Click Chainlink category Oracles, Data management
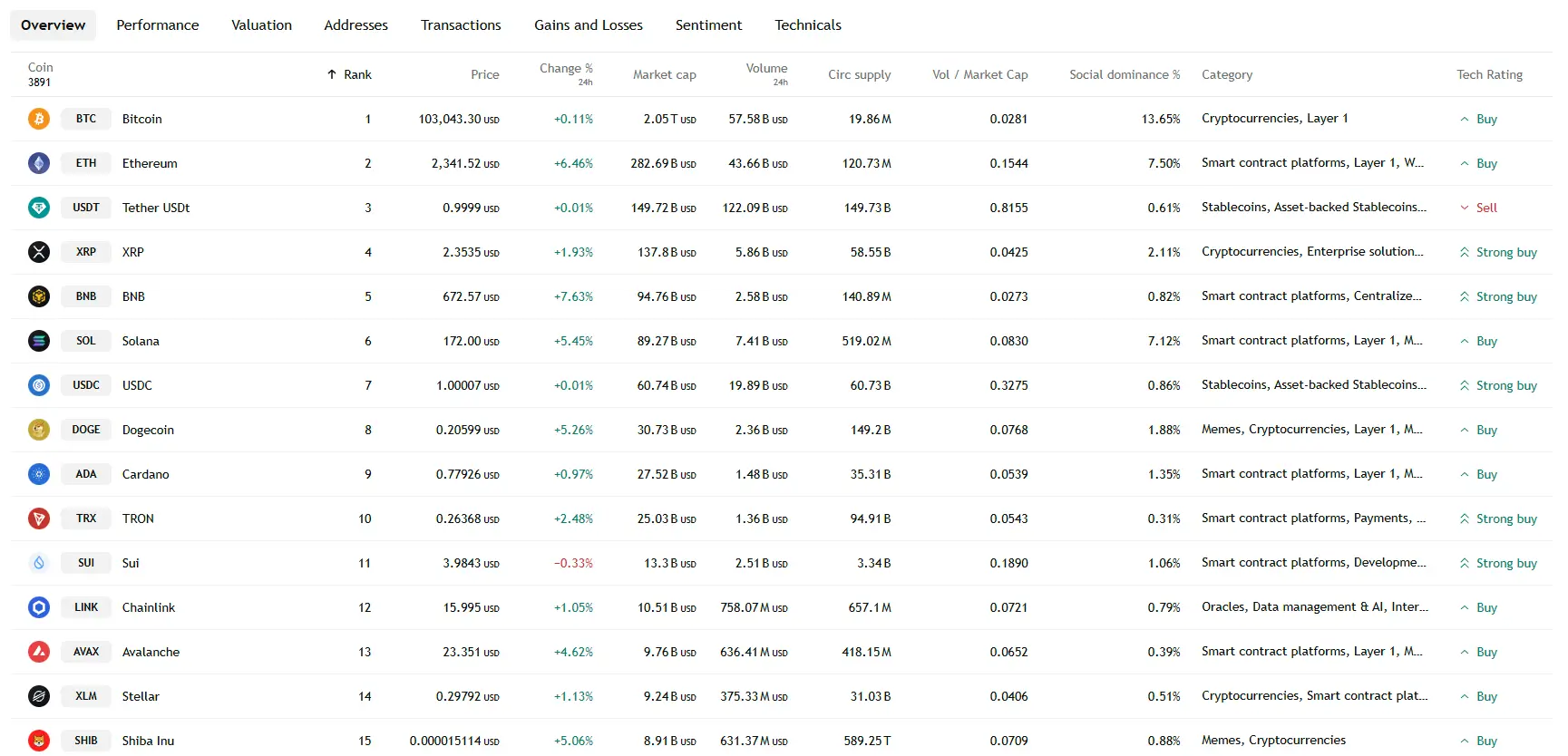Screen dimensions: 1568x756 click(x=1315, y=607)
